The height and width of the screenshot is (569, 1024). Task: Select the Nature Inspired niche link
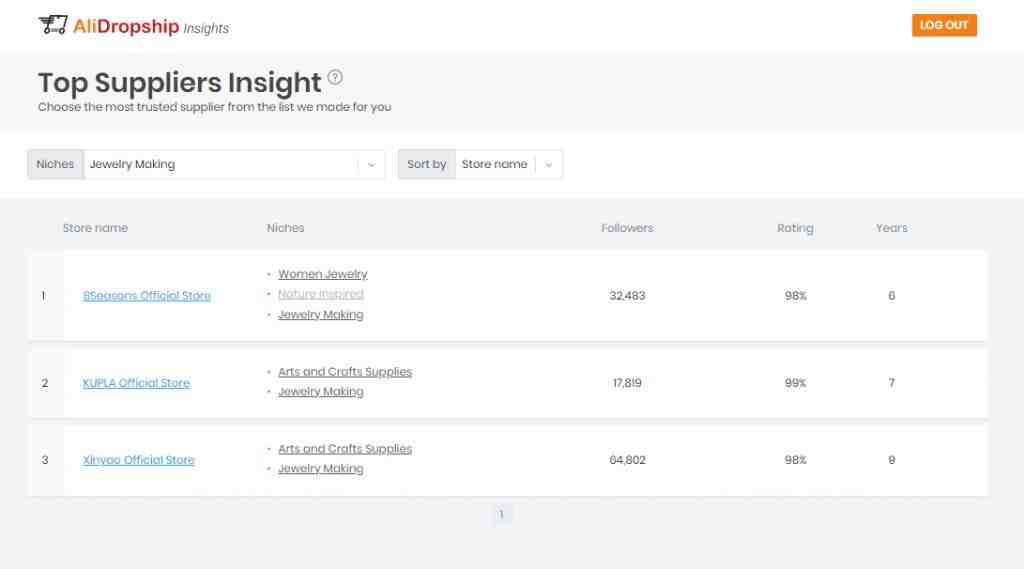coord(321,295)
